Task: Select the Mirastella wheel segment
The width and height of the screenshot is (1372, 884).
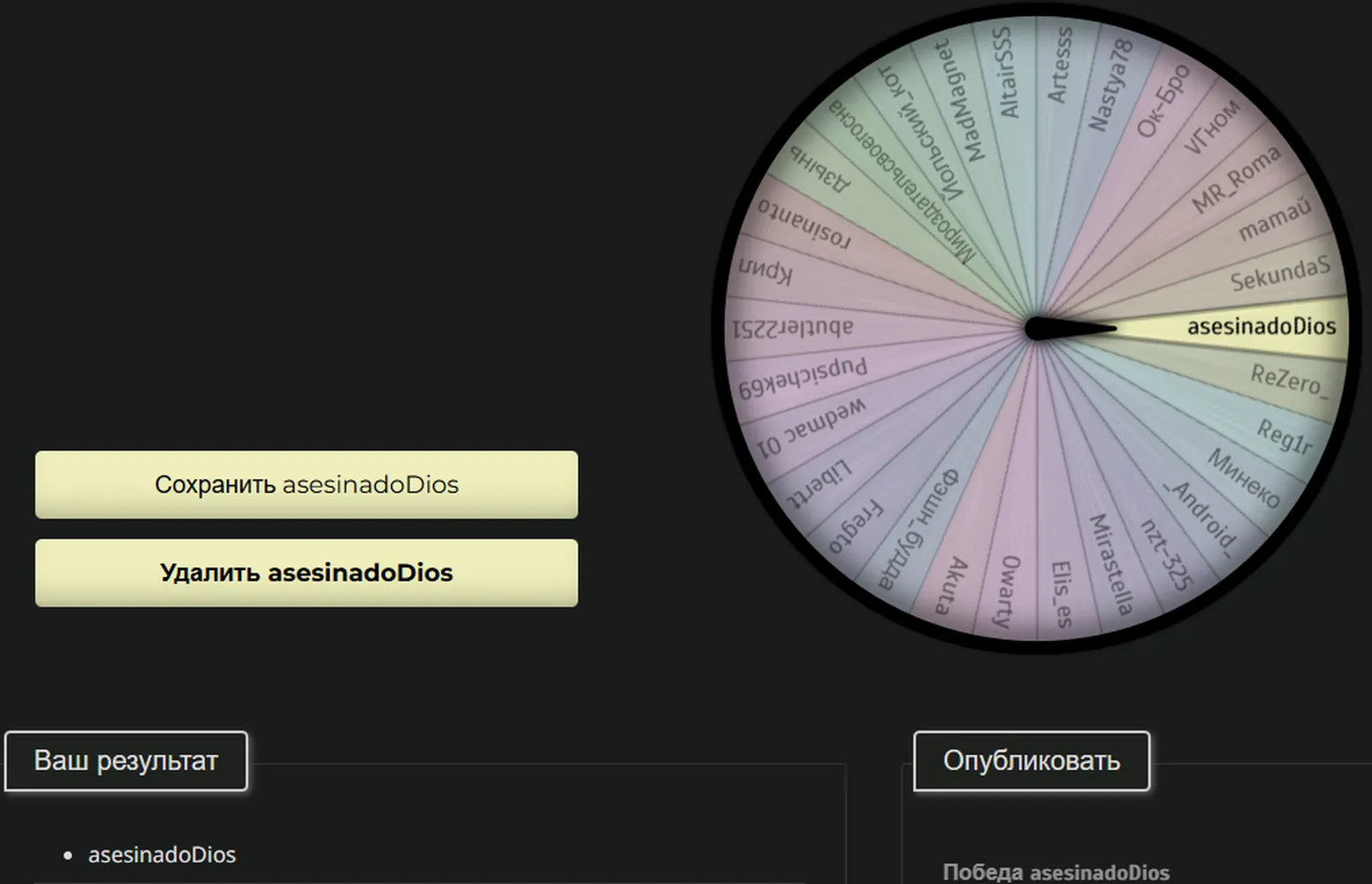Action: click(x=1110, y=564)
